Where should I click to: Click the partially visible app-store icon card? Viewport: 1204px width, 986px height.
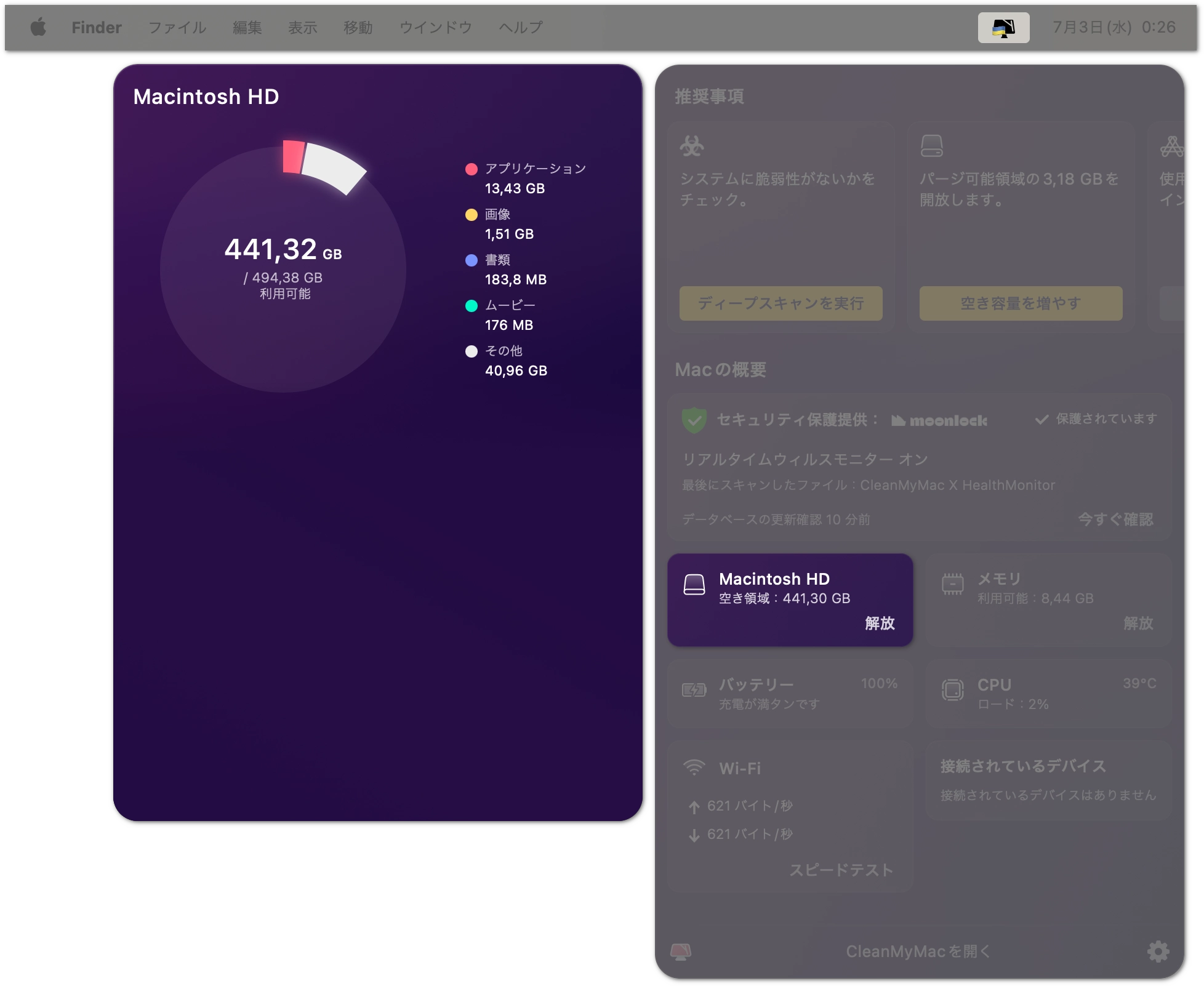tap(1167, 227)
